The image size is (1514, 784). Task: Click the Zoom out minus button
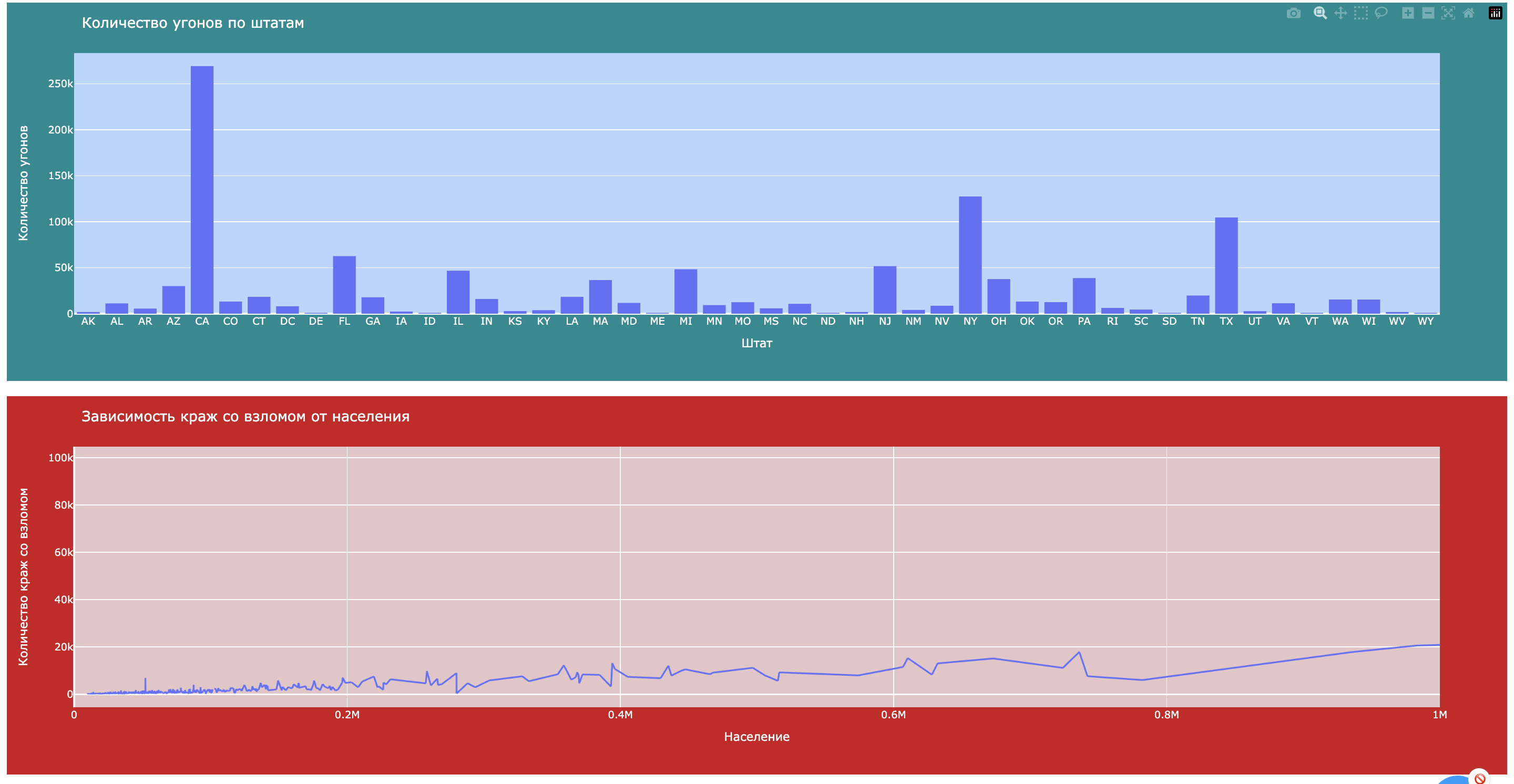(1428, 13)
